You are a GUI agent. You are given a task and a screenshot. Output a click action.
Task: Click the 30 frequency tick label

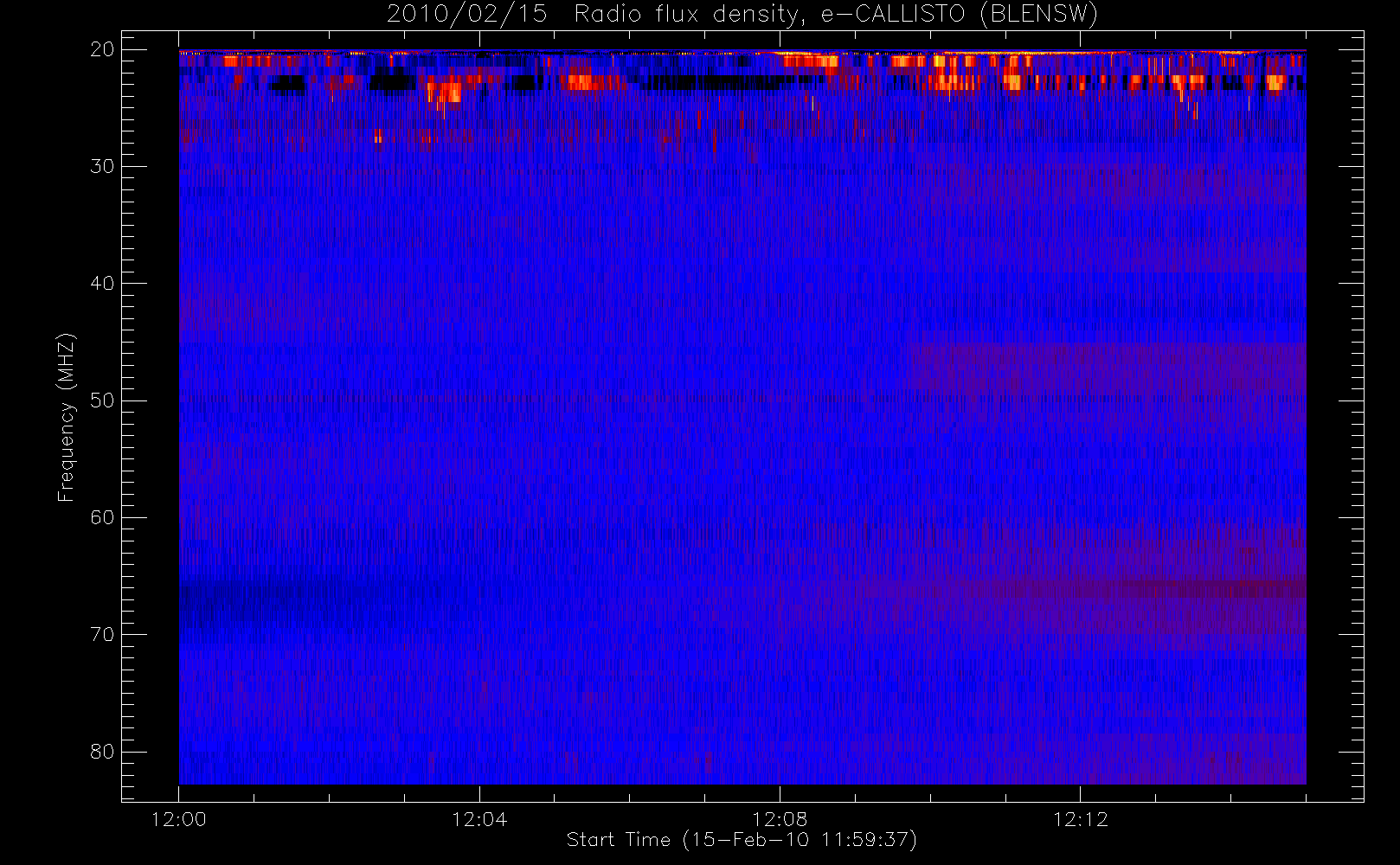pyautogui.click(x=103, y=166)
